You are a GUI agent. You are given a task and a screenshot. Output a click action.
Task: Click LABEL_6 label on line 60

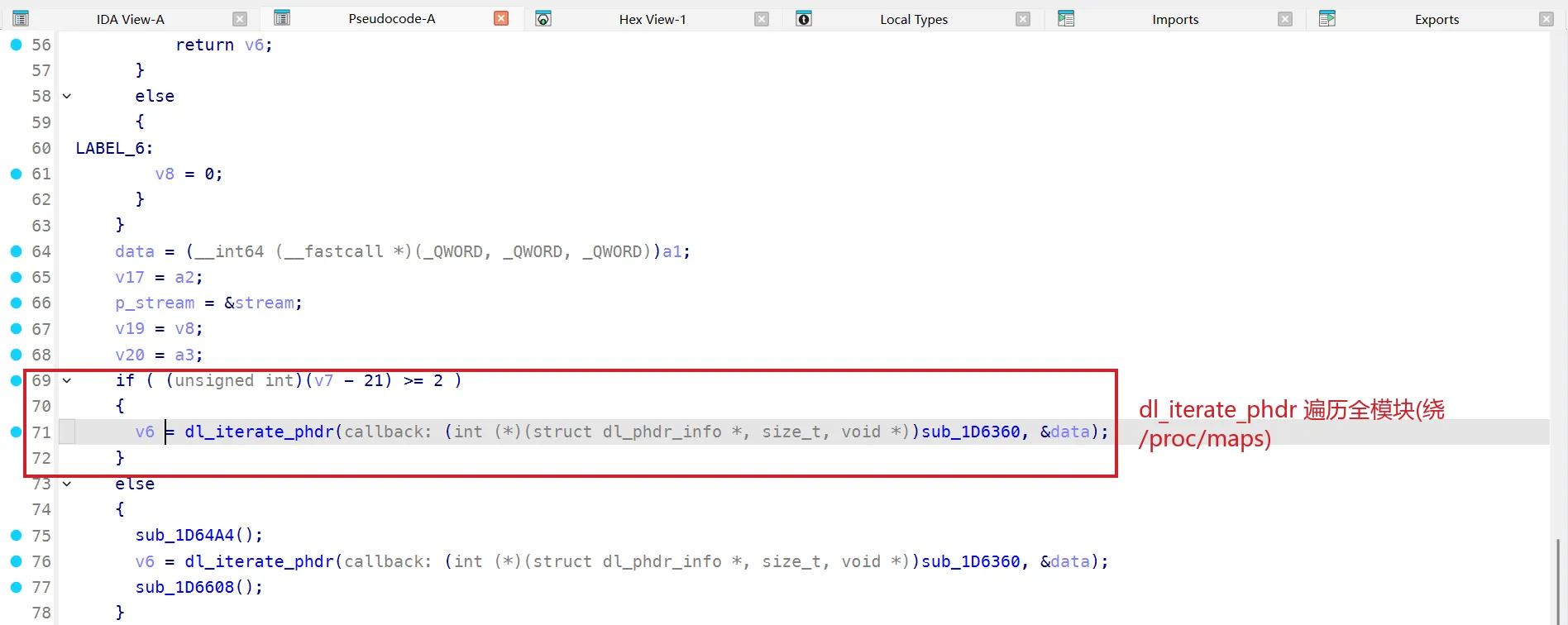pyautogui.click(x=110, y=148)
